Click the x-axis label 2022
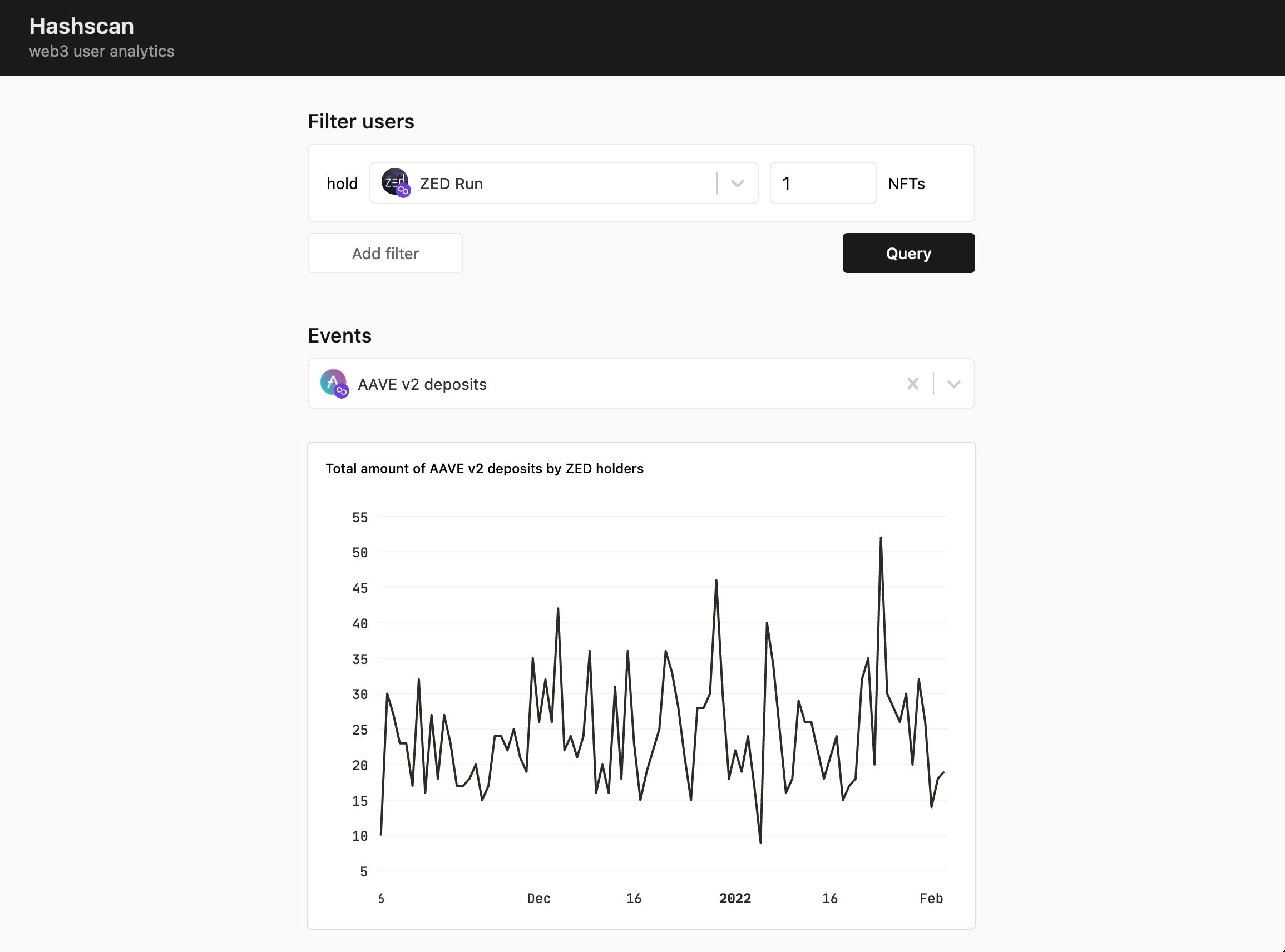This screenshot has width=1285, height=952. (735, 899)
